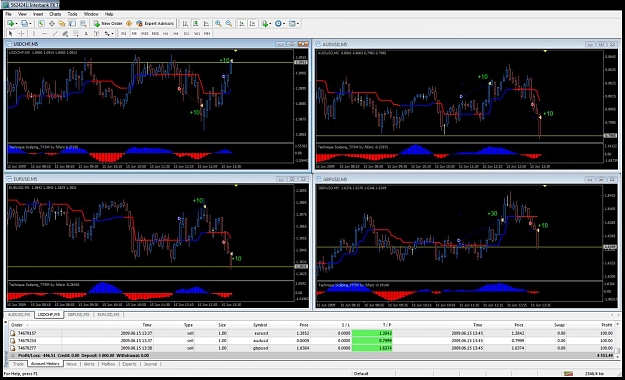The width and height of the screenshot is (625, 380).
Task: Select the Trendline drawing tool
Action: (55, 34)
